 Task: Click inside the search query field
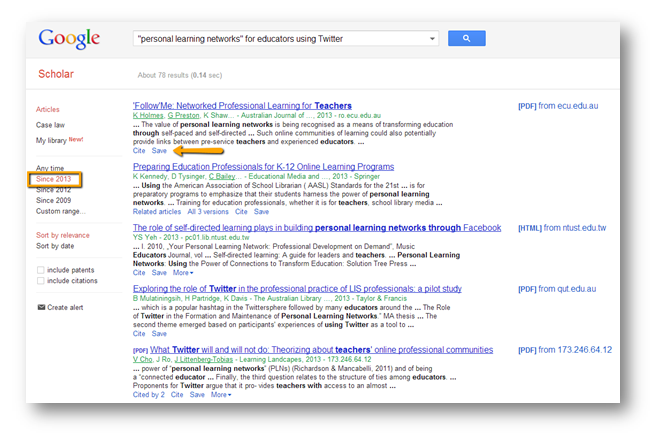(x=280, y=38)
